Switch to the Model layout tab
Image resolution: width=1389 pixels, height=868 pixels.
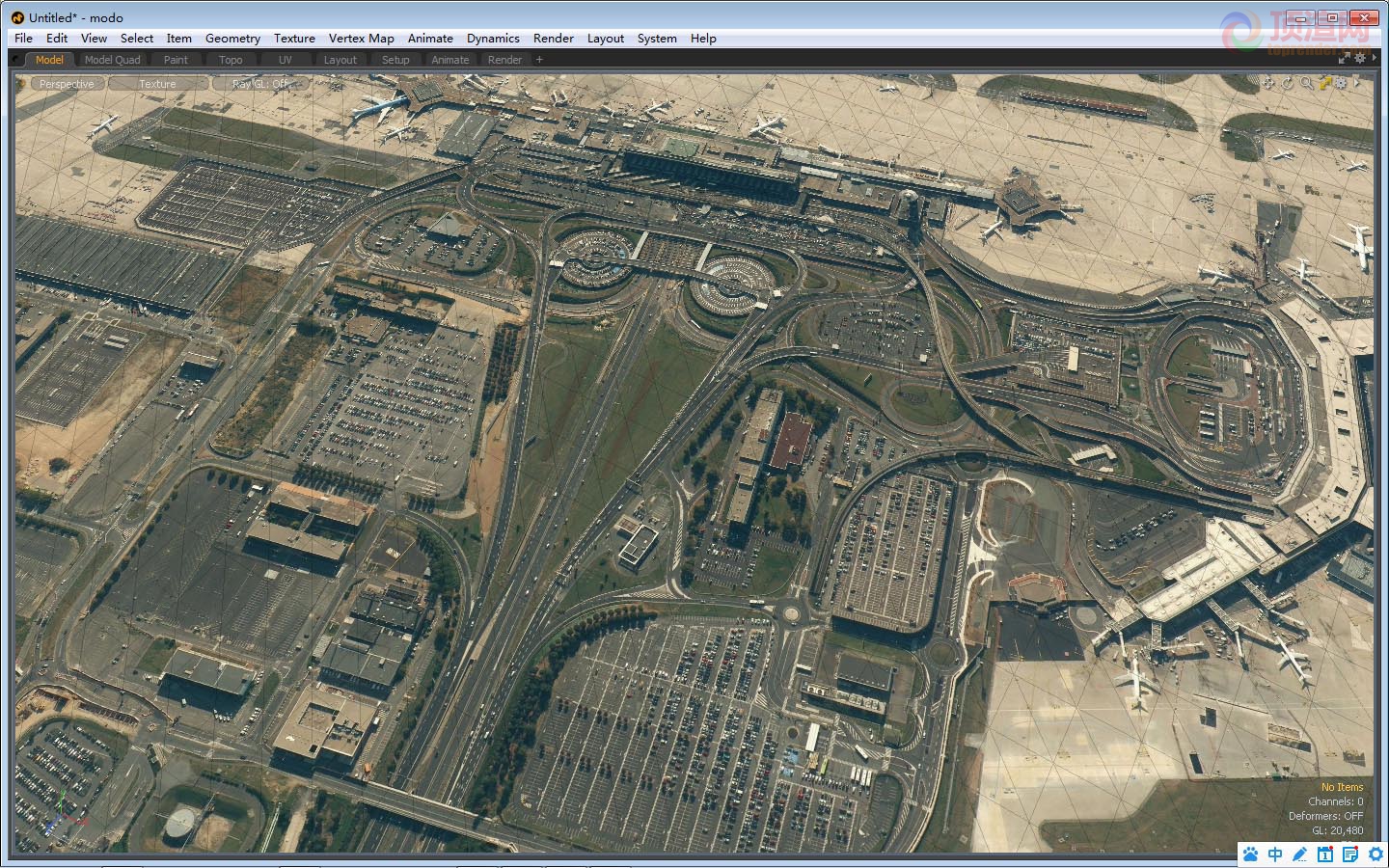tap(49, 60)
